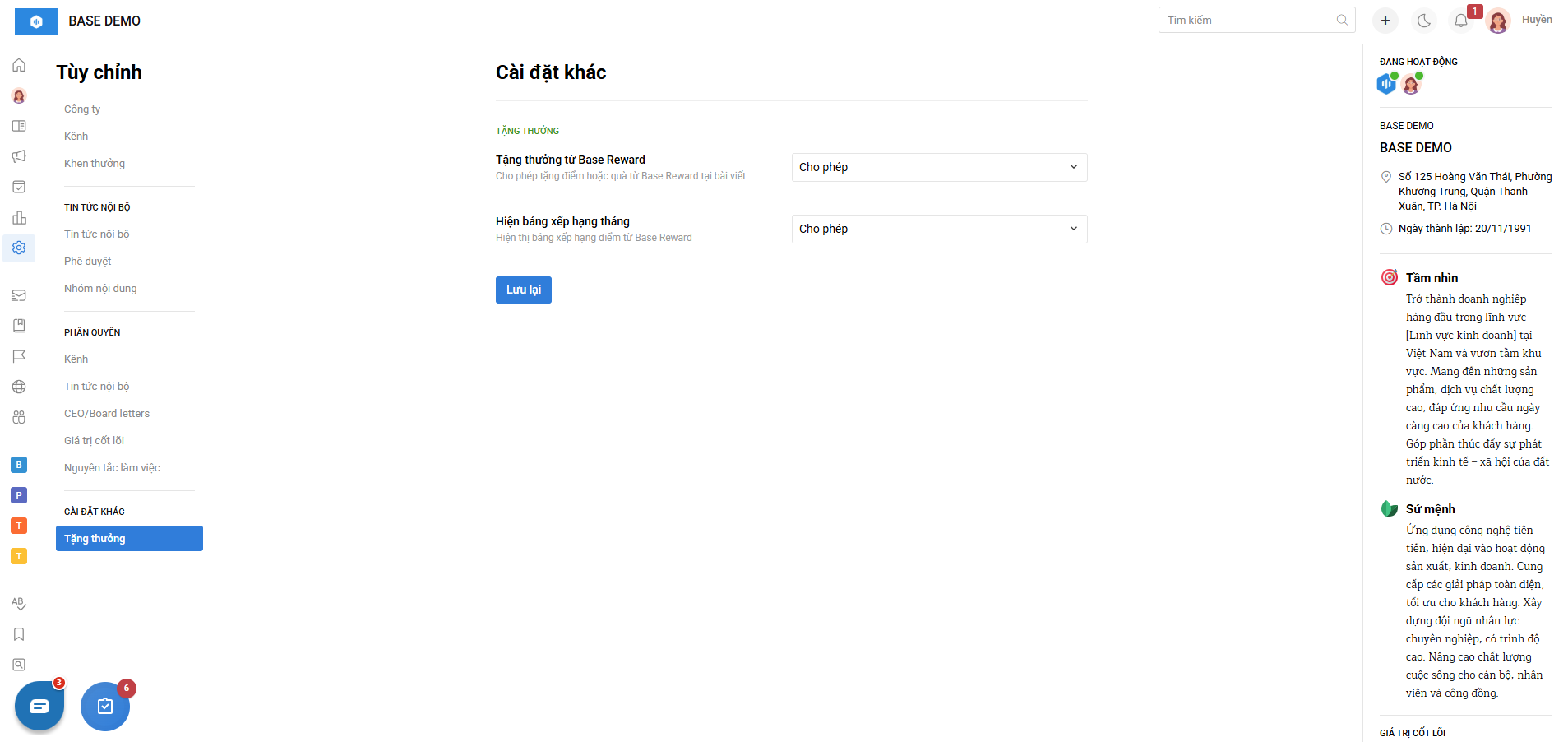Click the Lưu lại save button
Image resolution: width=1568 pixels, height=742 pixels.
pyautogui.click(x=524, y=290)
